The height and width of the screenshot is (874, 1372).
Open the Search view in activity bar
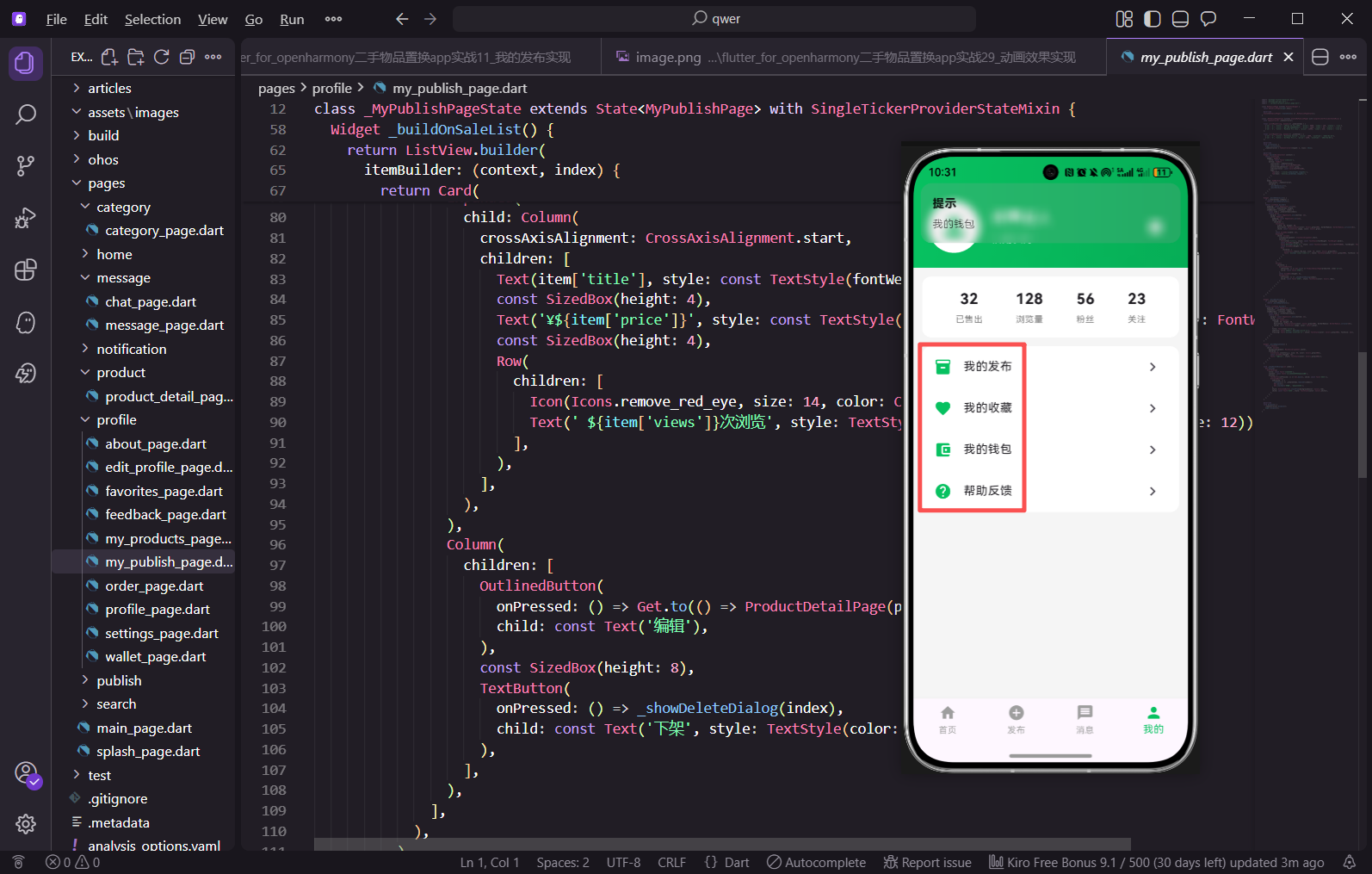point(26,114)
